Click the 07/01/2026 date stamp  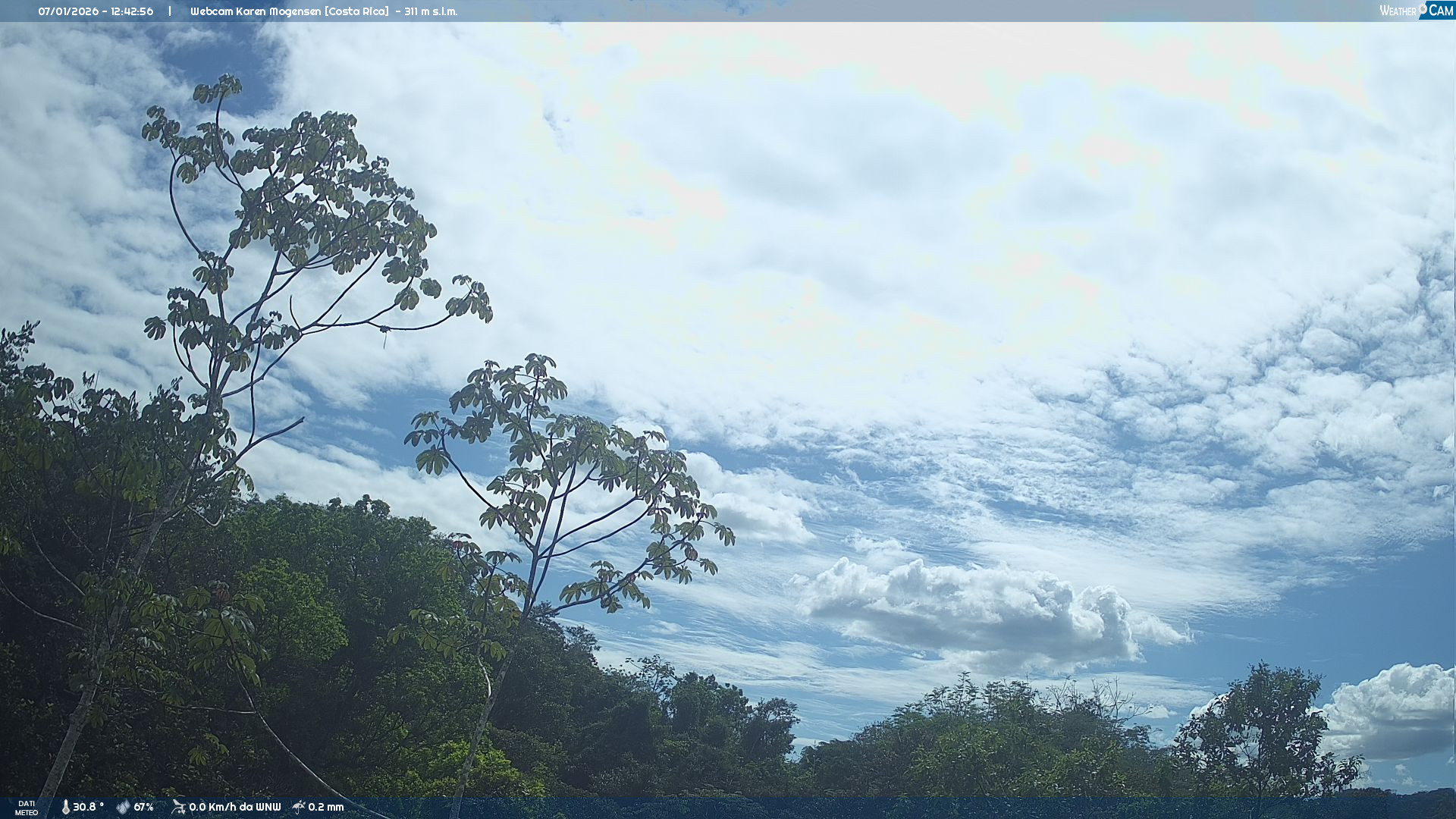point(68,11)
